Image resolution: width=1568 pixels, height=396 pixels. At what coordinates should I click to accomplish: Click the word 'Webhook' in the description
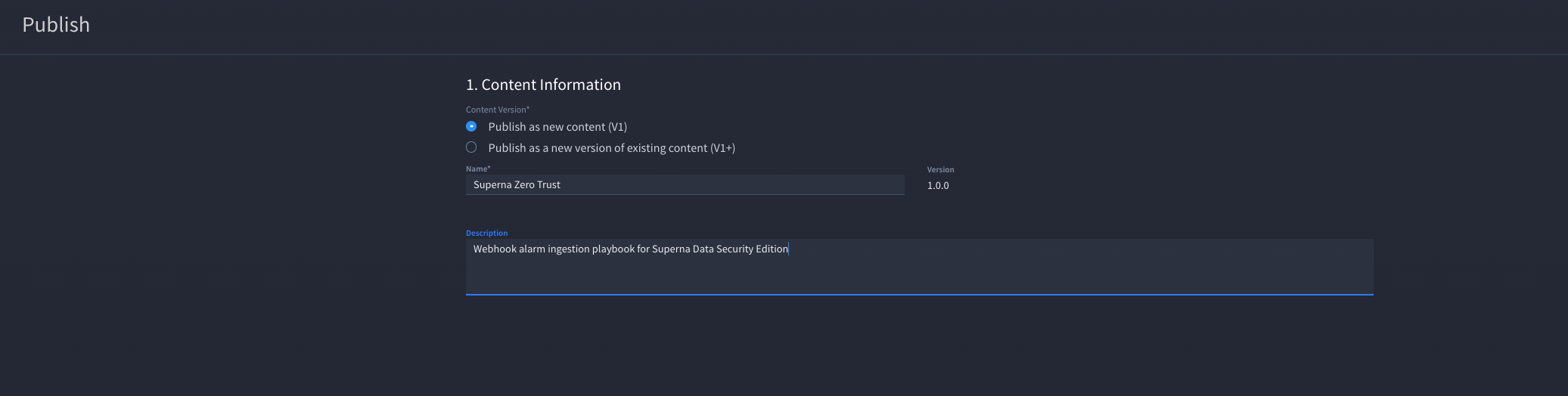tap(495, 249)
